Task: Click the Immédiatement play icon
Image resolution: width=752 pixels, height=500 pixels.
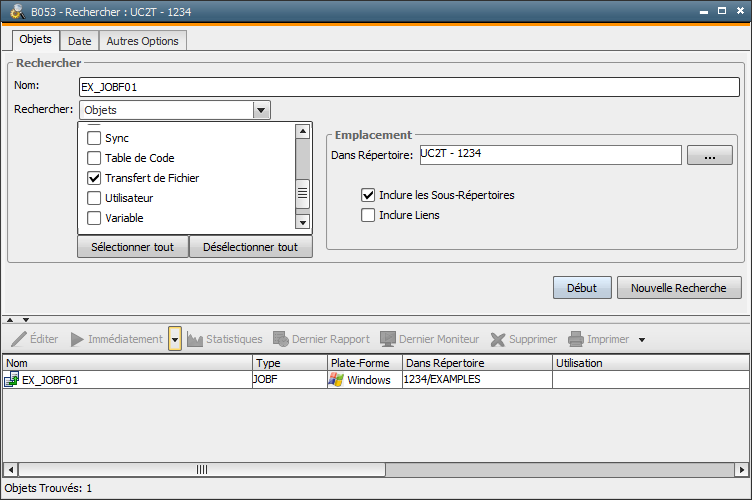Action: [x=78, y=339]
